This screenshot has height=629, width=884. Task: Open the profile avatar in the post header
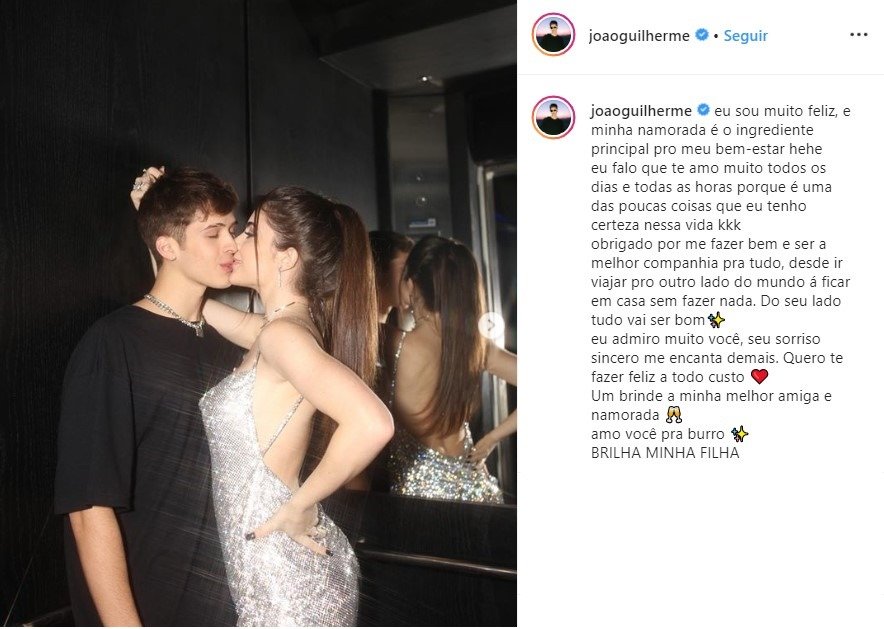554,35
